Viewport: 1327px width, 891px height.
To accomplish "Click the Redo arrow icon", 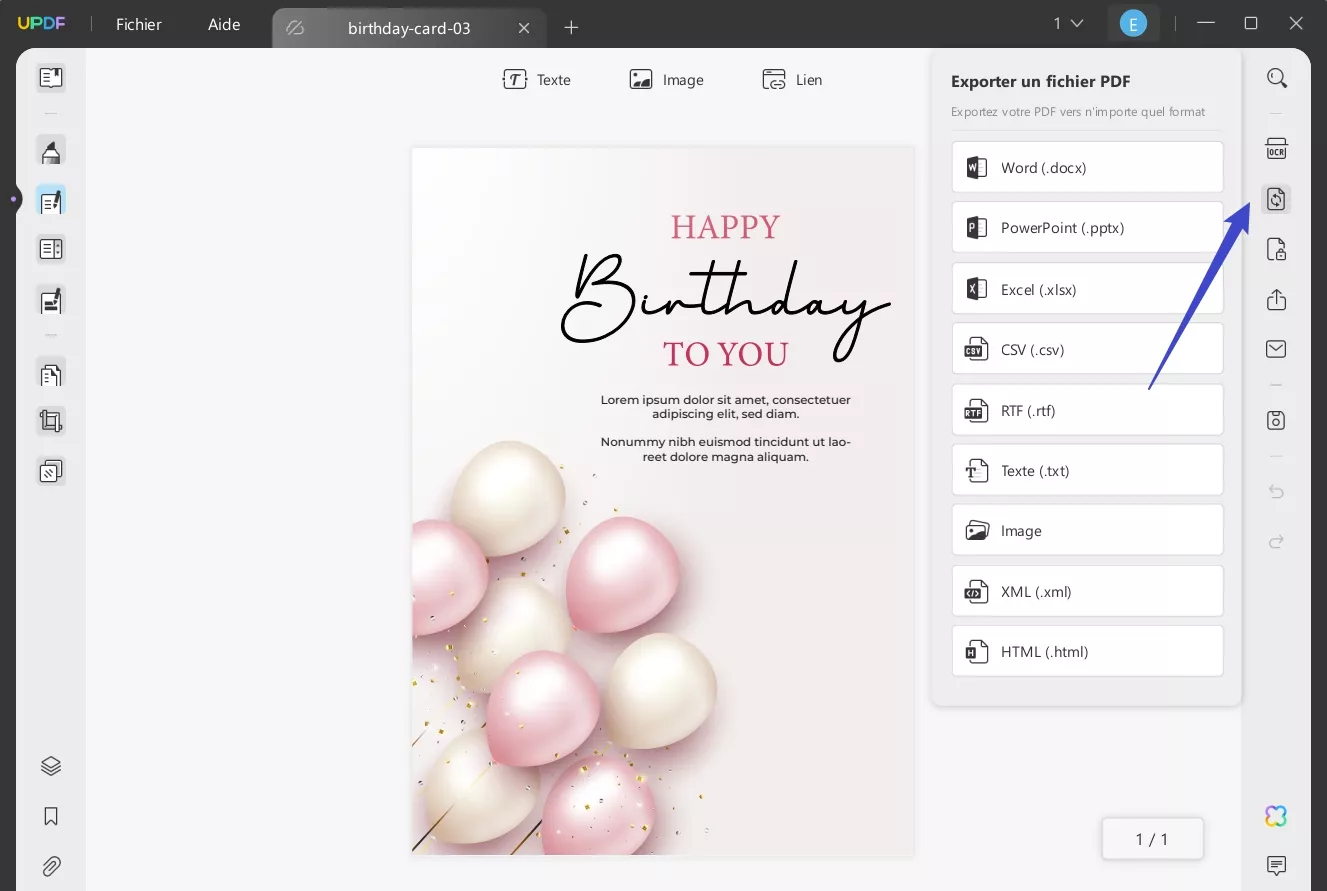I will pos(1276,542).
